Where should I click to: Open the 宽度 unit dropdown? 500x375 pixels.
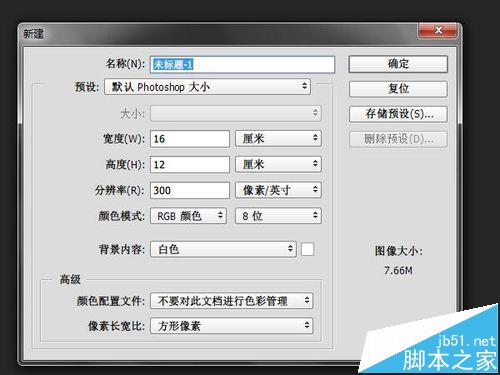(278, 138)
